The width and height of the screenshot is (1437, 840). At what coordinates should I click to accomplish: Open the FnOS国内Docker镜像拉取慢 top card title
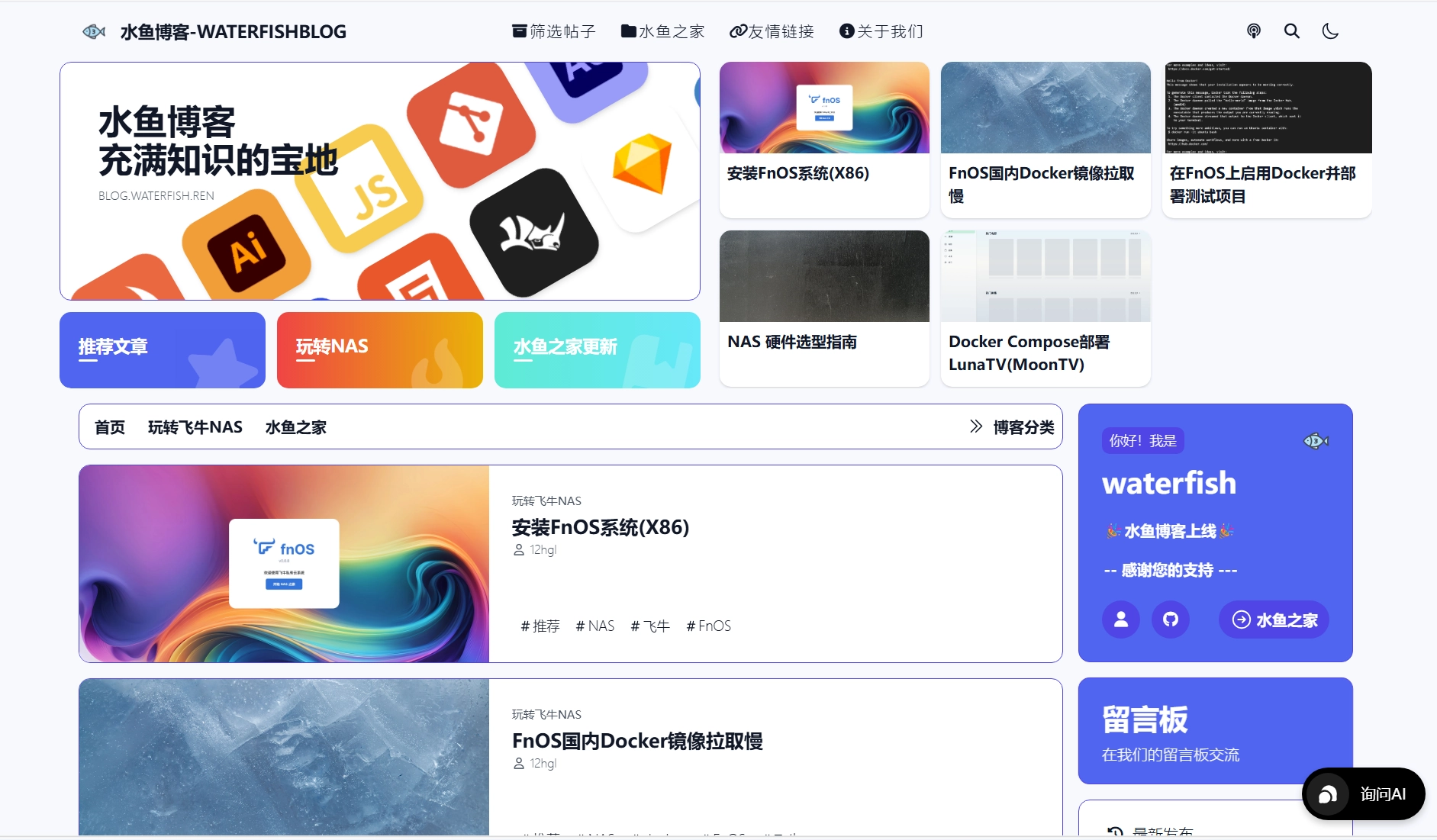coord(1042,185)
